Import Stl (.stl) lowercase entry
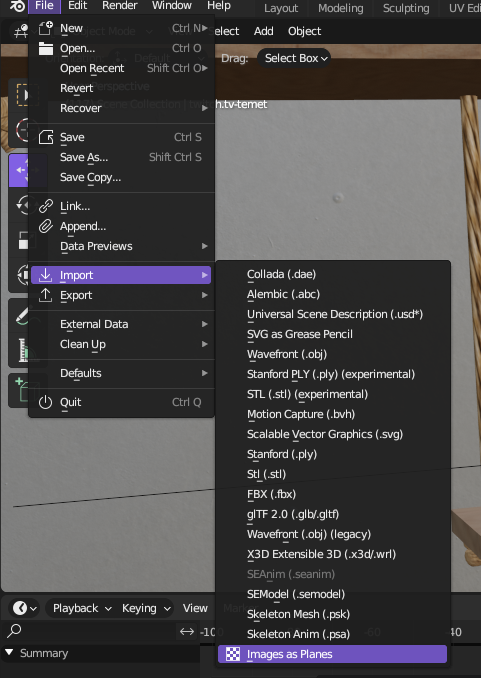Screen dimensions: 481x678 click(333, 474)
